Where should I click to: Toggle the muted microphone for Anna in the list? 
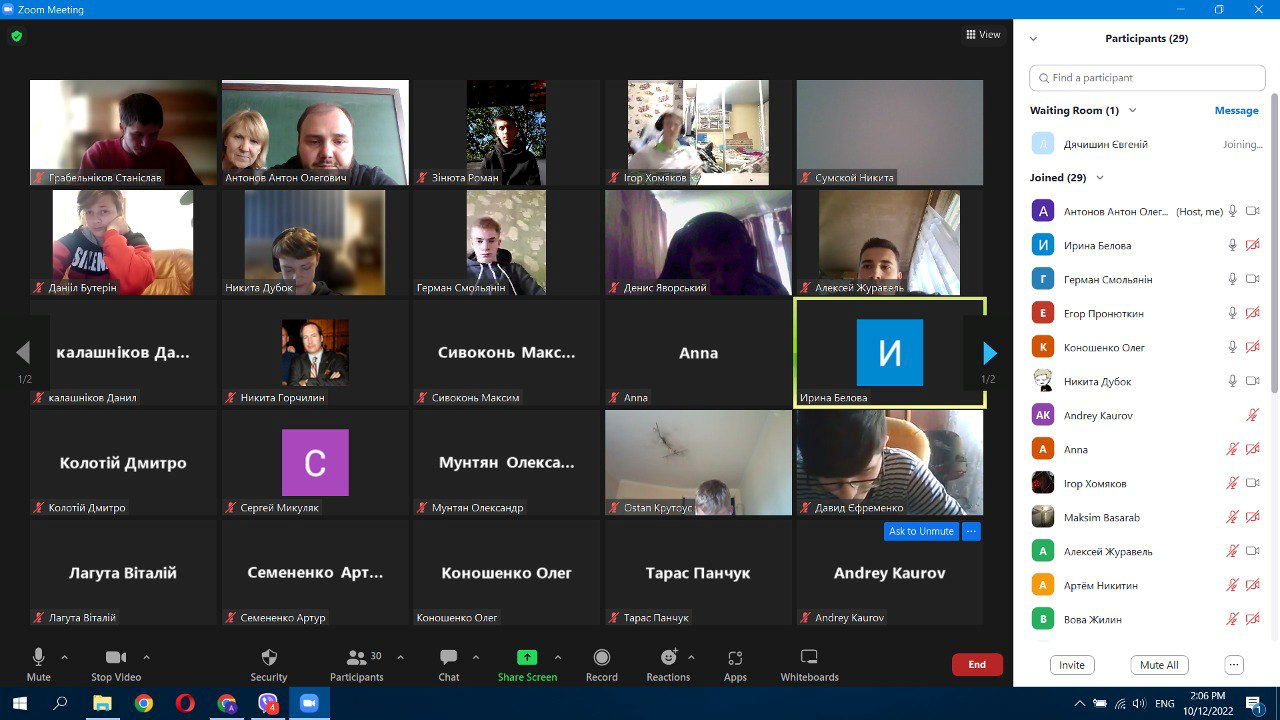tap(1233, 449)
